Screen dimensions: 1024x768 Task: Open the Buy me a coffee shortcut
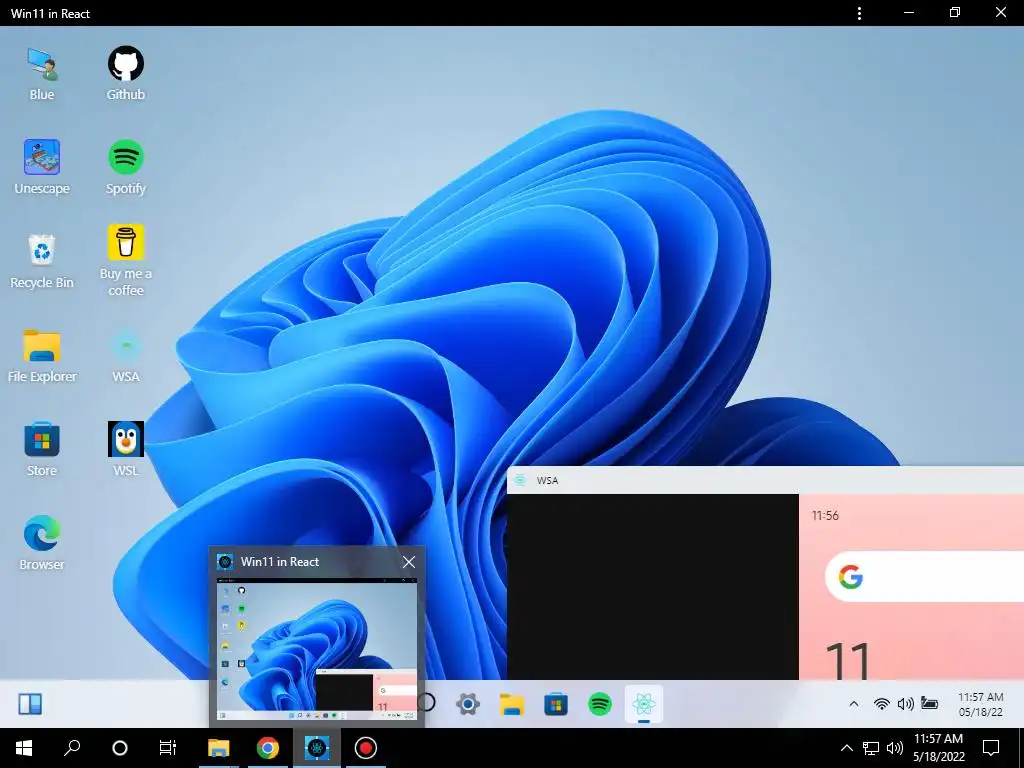[125, 261]
